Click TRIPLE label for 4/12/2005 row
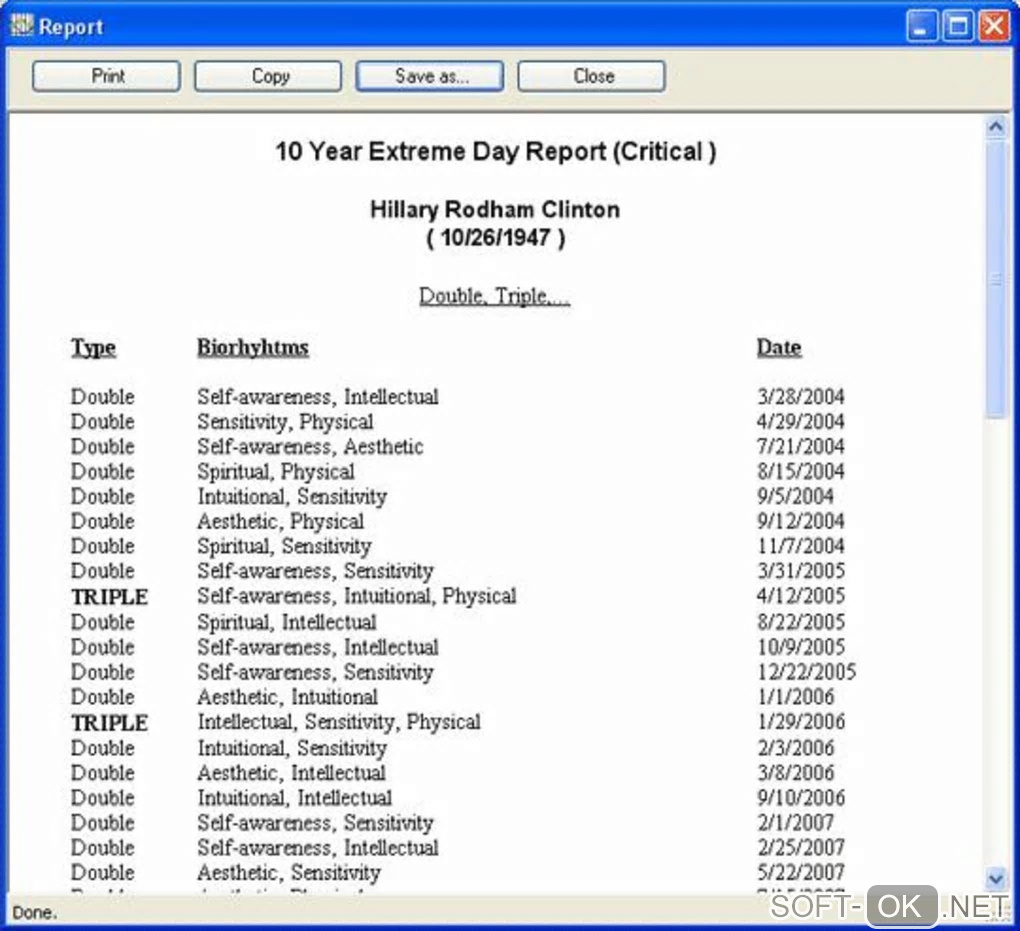The image size is (1020, 931). 109,597
